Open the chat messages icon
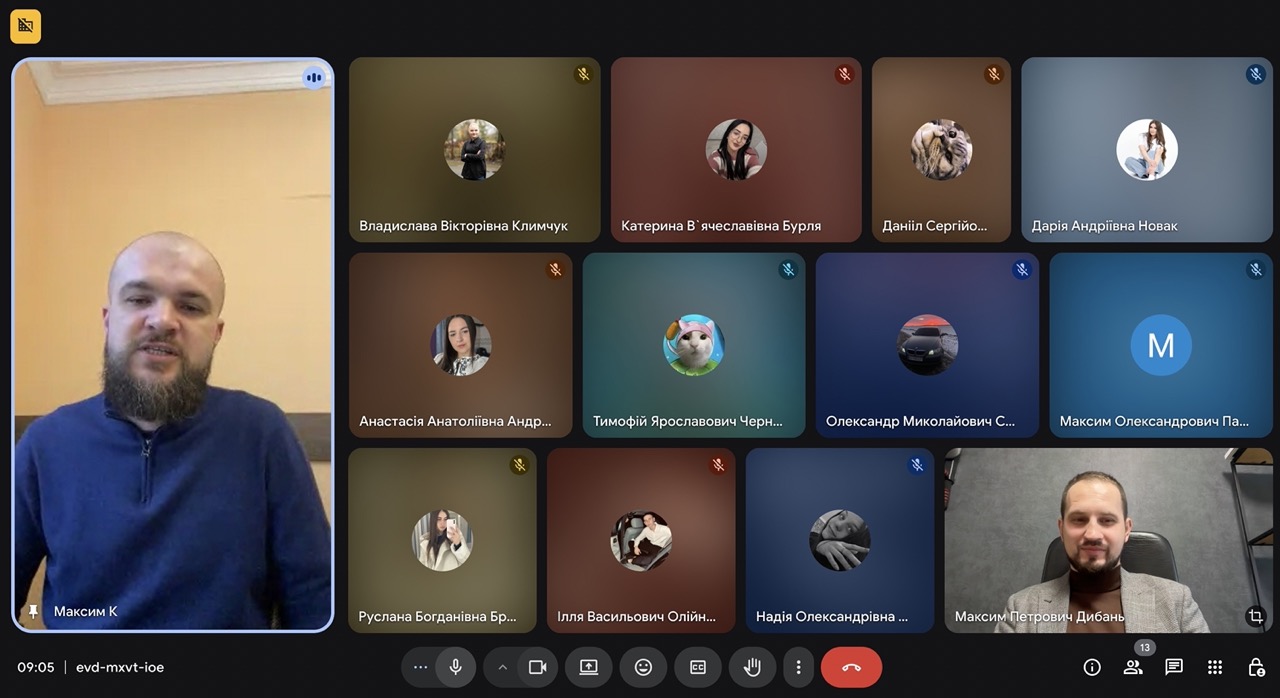This screenshot has height=698, width=1280. 1174,667
